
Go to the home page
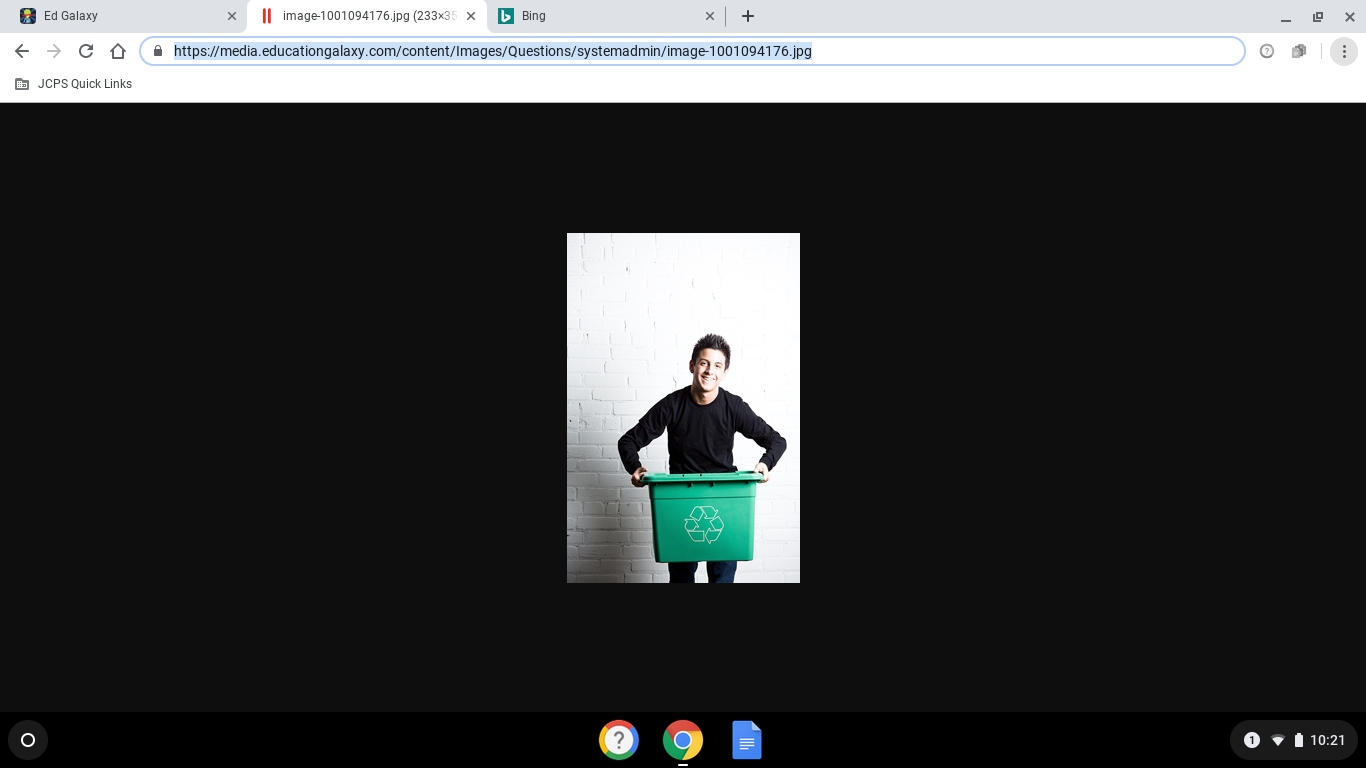[118, 51]
